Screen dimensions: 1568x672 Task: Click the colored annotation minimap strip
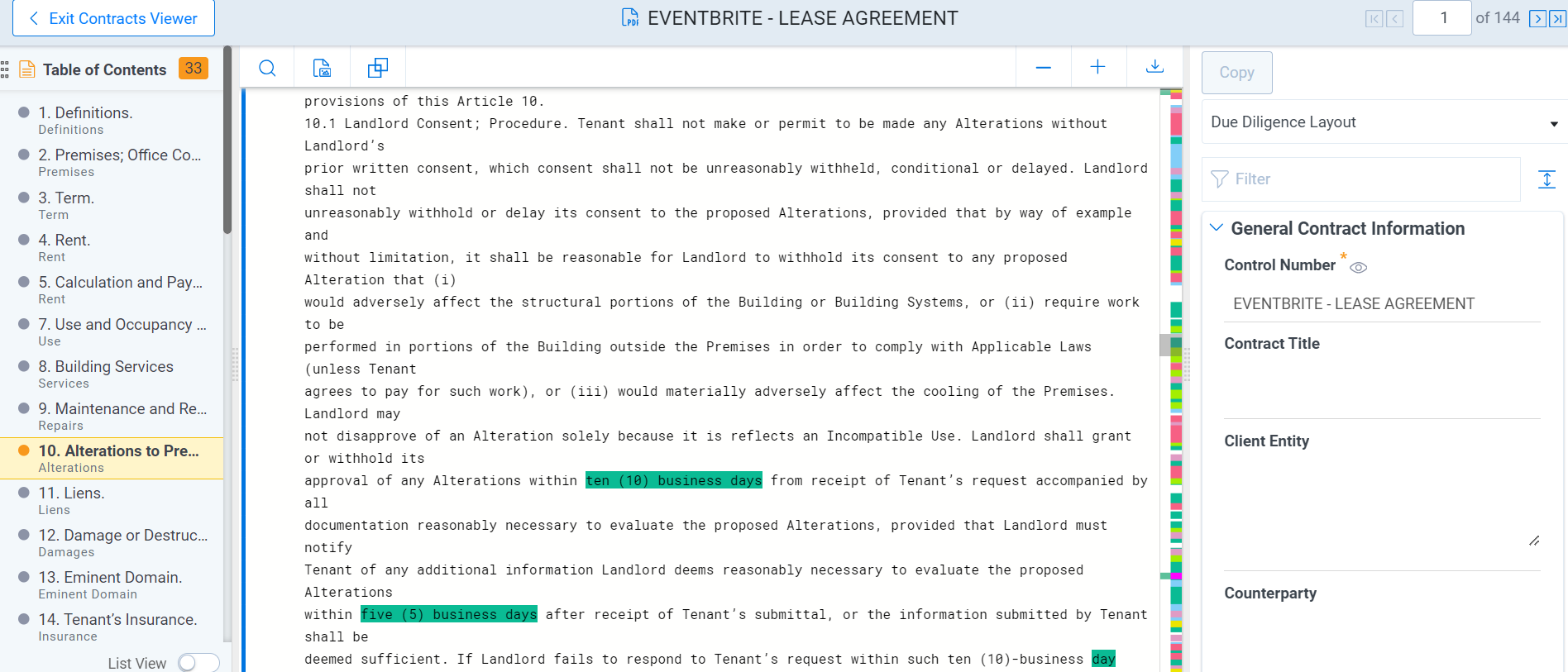point(1176,380)
